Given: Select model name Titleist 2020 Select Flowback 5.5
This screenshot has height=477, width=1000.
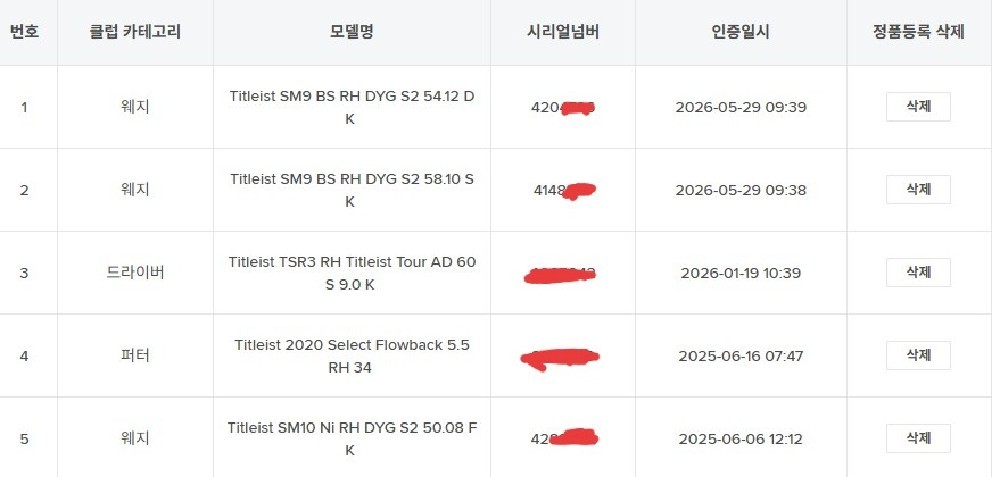Looking at the screenshot, I should click(351, 356).
